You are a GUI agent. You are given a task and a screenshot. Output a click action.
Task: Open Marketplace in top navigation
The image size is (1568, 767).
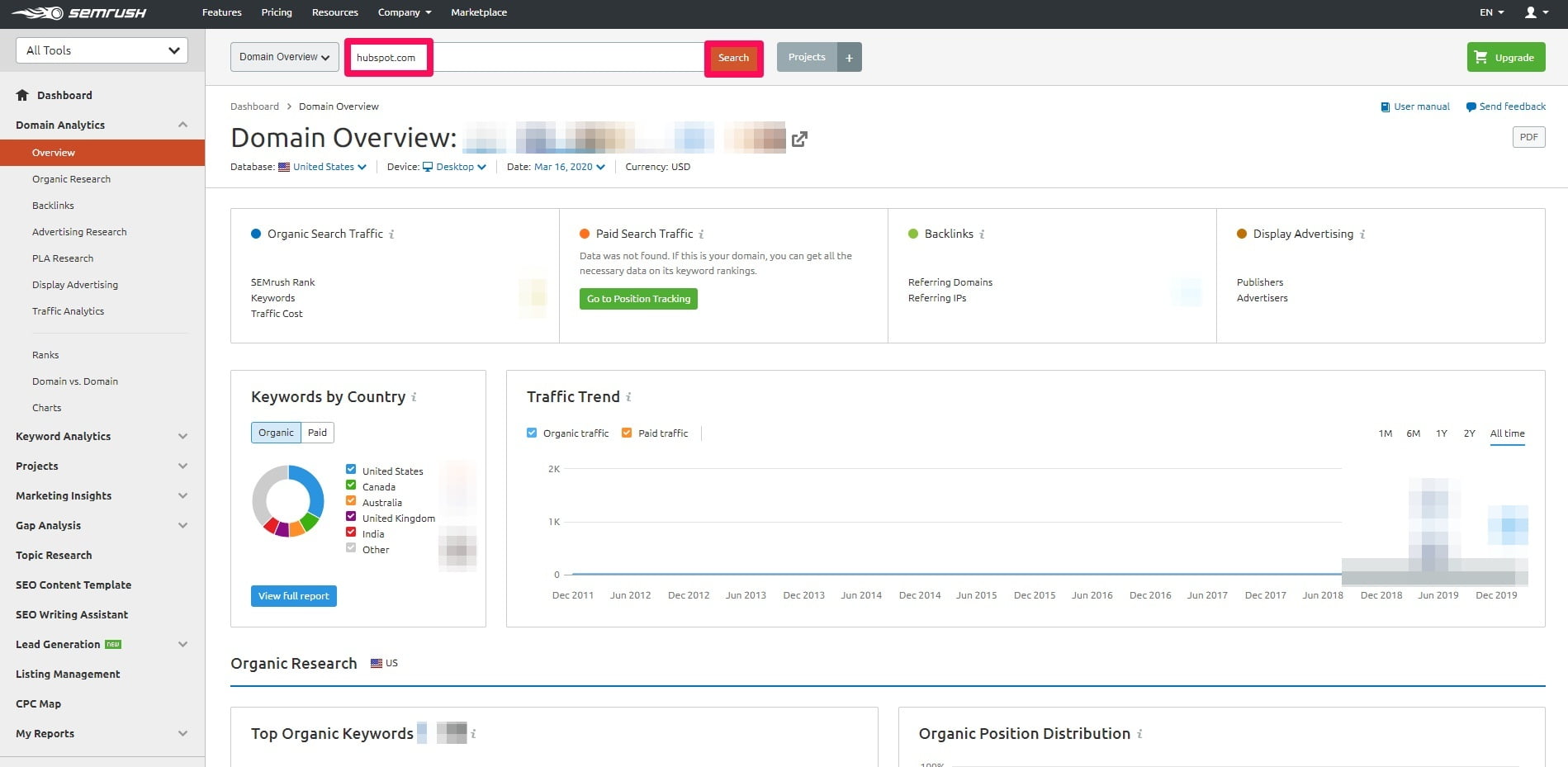point(479,12)
